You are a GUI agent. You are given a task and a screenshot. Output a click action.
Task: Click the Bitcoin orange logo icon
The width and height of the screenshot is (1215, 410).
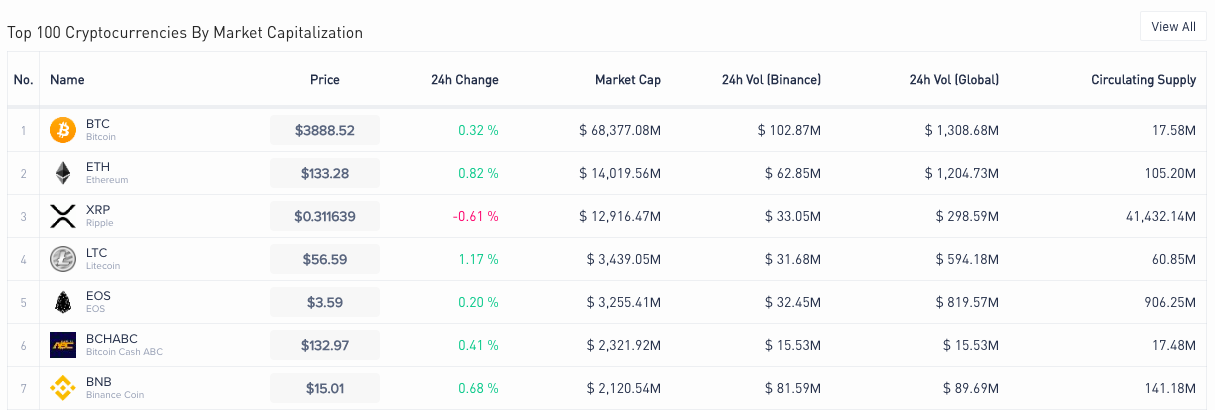pyautogui.click(x=63, y=130)
